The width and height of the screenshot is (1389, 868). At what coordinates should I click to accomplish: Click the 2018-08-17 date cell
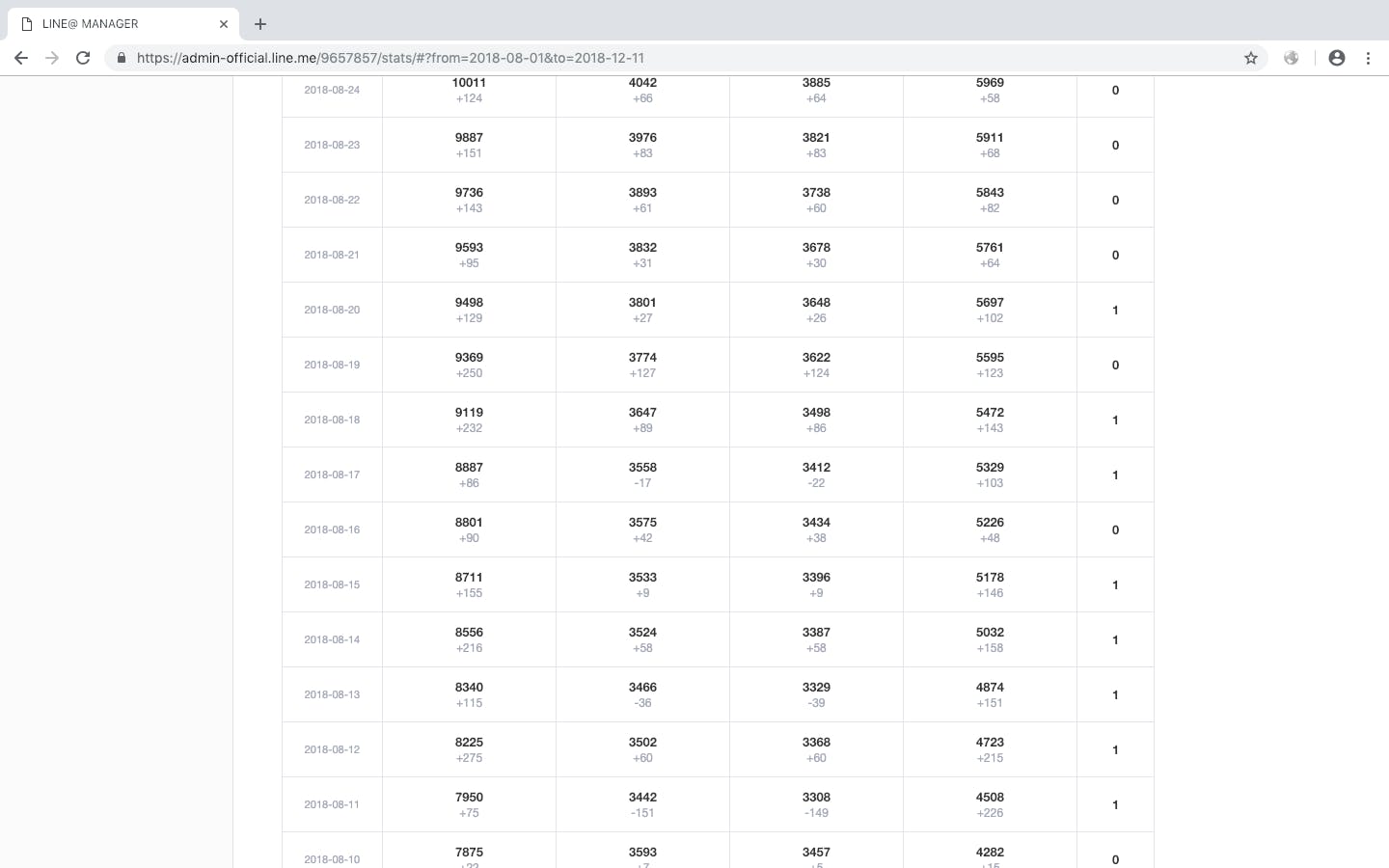tap(332, 475)
